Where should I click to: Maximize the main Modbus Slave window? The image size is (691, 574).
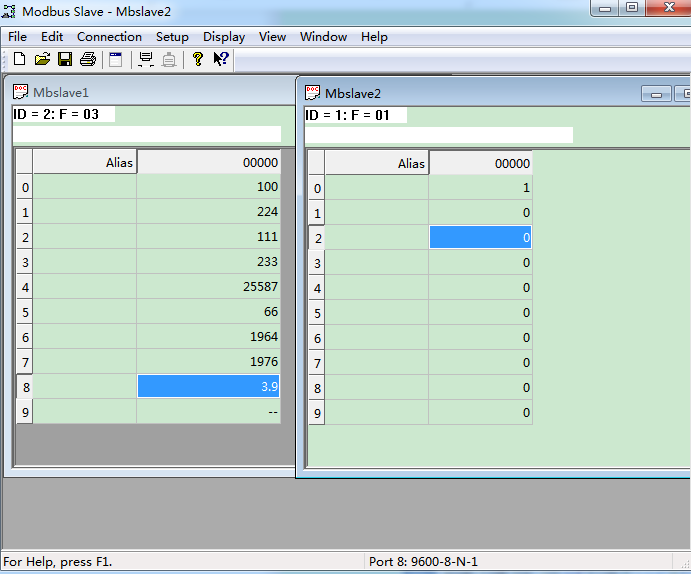(632, 8)
